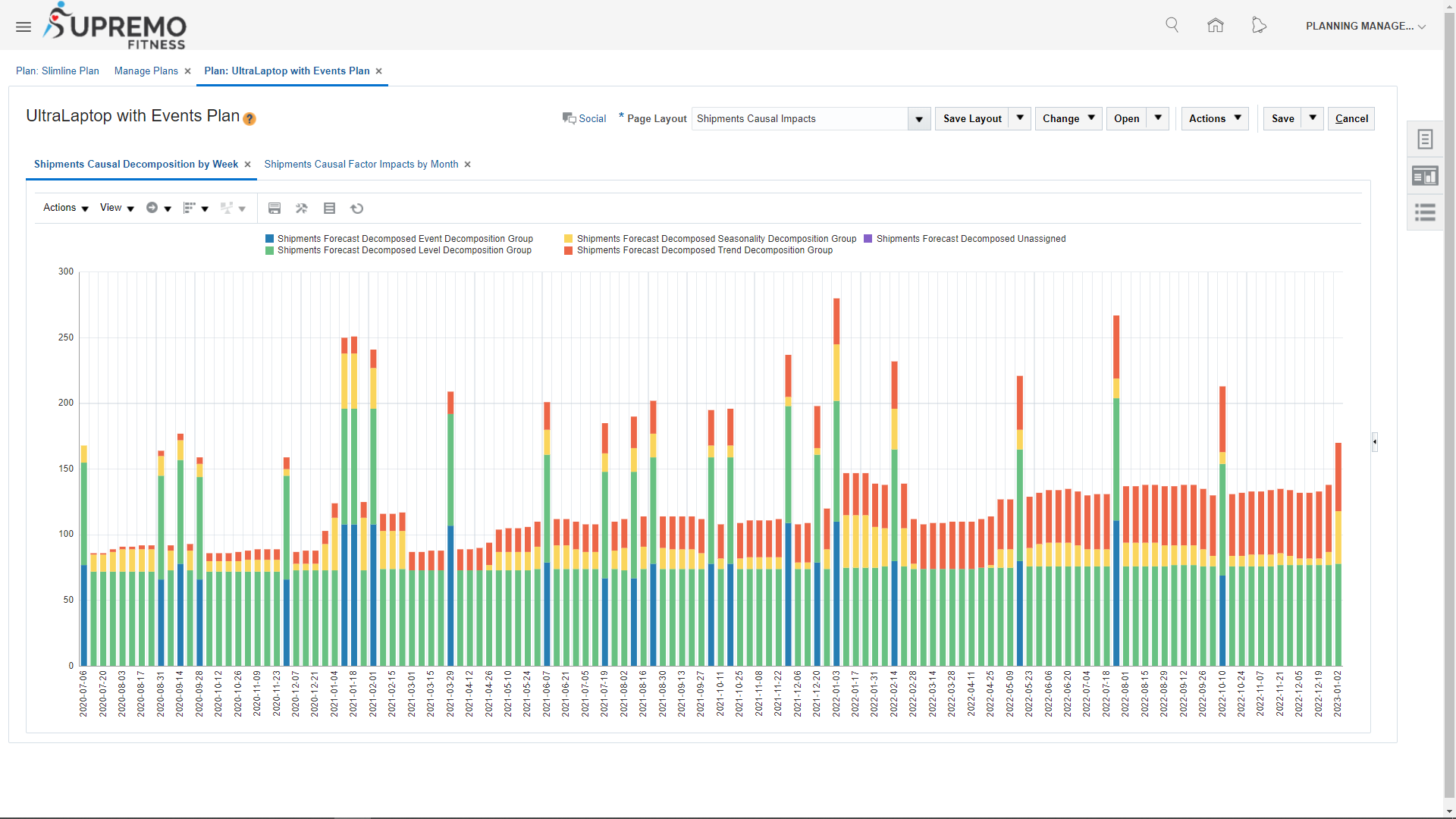
Task: Switch to Shipments Causal Factor Impacts tab
Action: click(x=361, y=165)
